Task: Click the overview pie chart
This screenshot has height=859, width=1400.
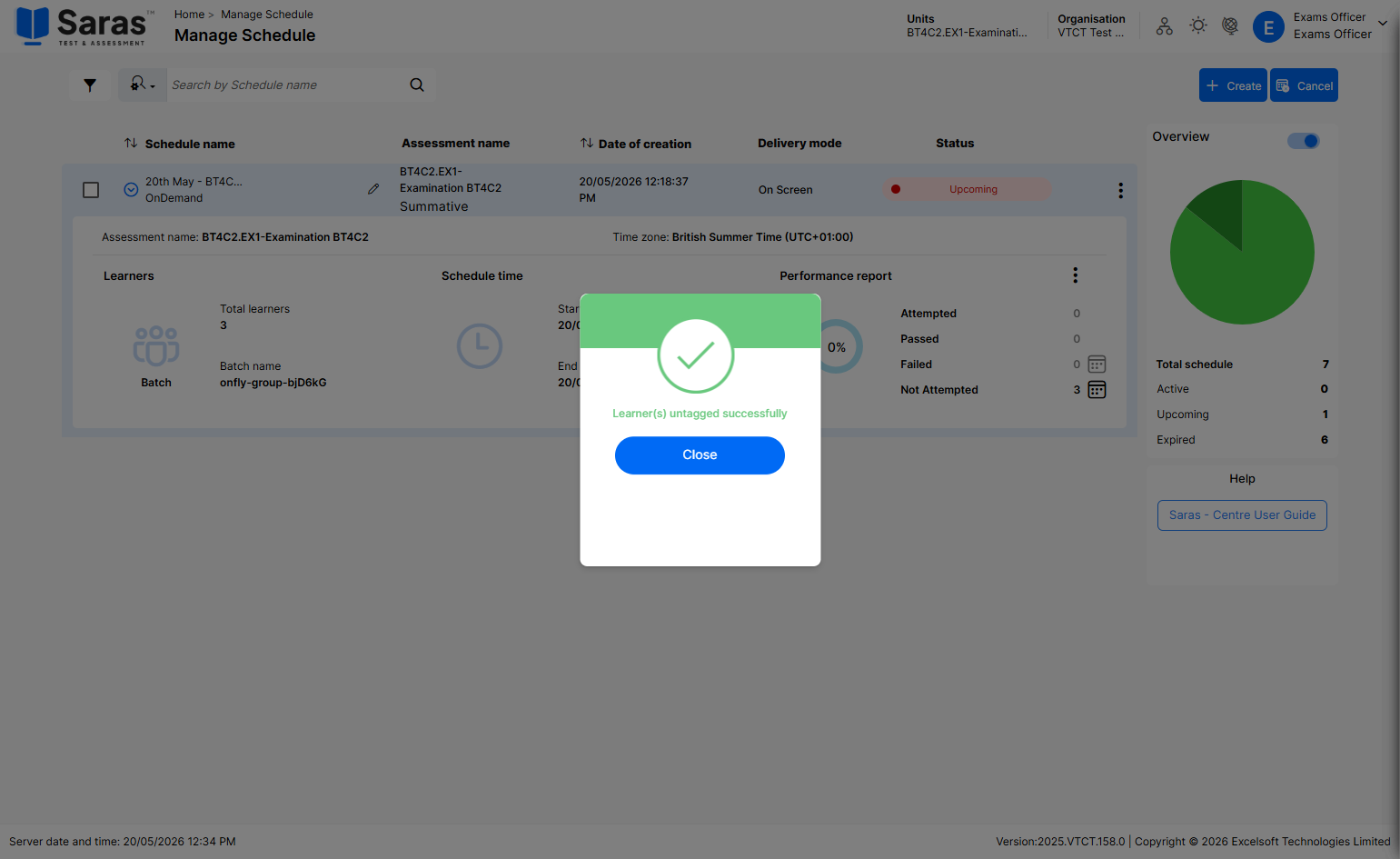Action: 1242,252
